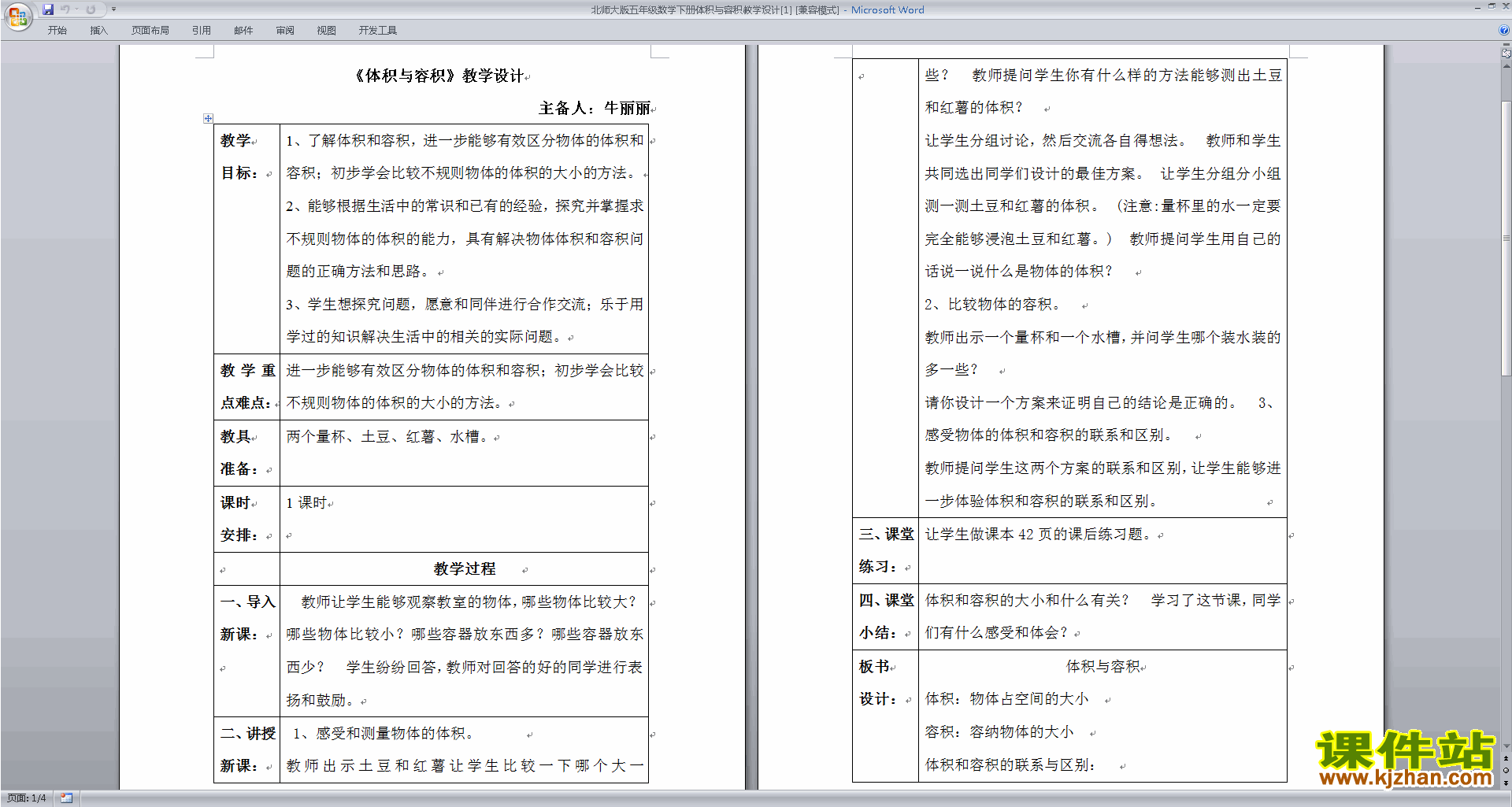This screenshot has width=1512, height=807.
Task: Click the vertical scrollbar up arrow
Action: point(1506,65)
